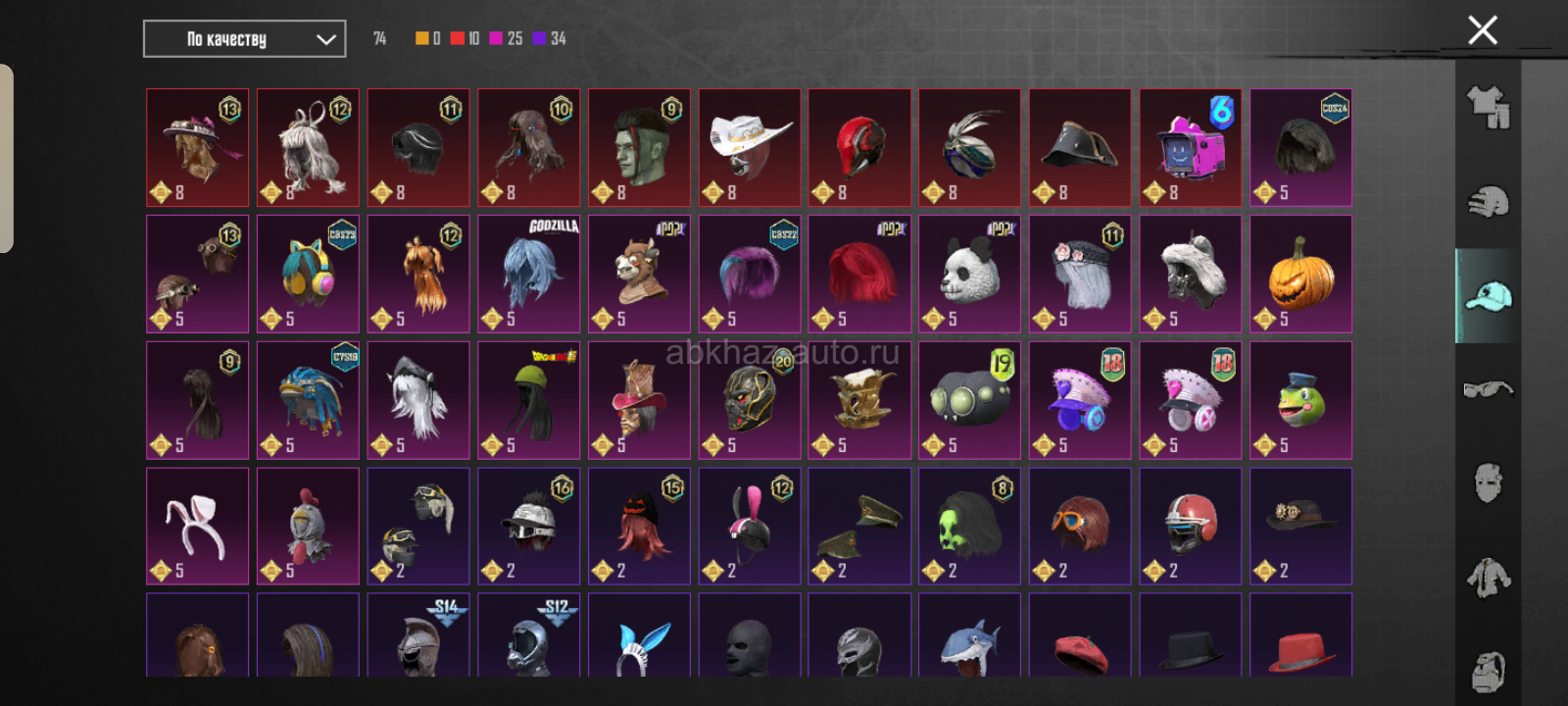Open the backpack category icon

1488,671
